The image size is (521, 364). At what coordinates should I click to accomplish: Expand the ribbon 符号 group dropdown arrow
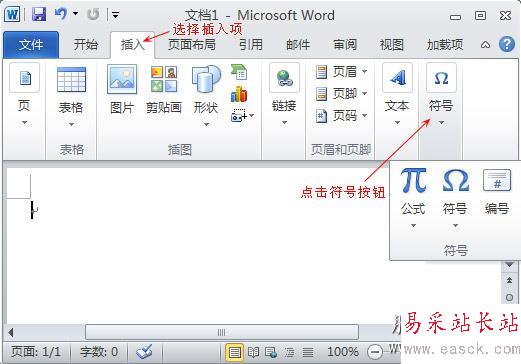pos(441,123)
